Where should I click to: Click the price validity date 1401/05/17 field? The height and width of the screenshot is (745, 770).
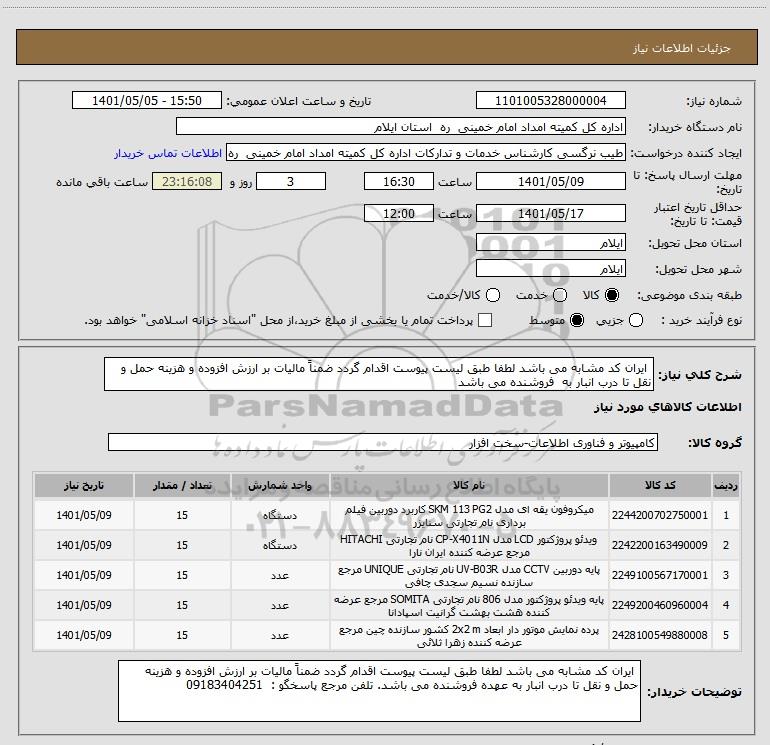pos(550,213)
